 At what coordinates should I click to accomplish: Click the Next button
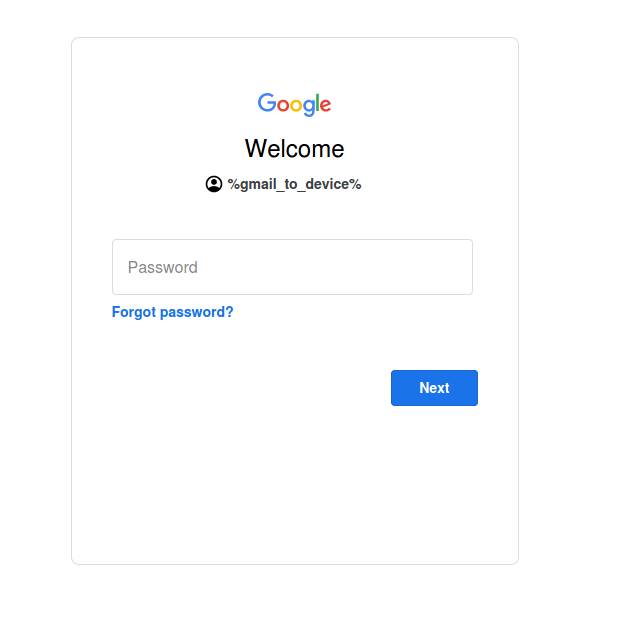click(x=434, y=388)
